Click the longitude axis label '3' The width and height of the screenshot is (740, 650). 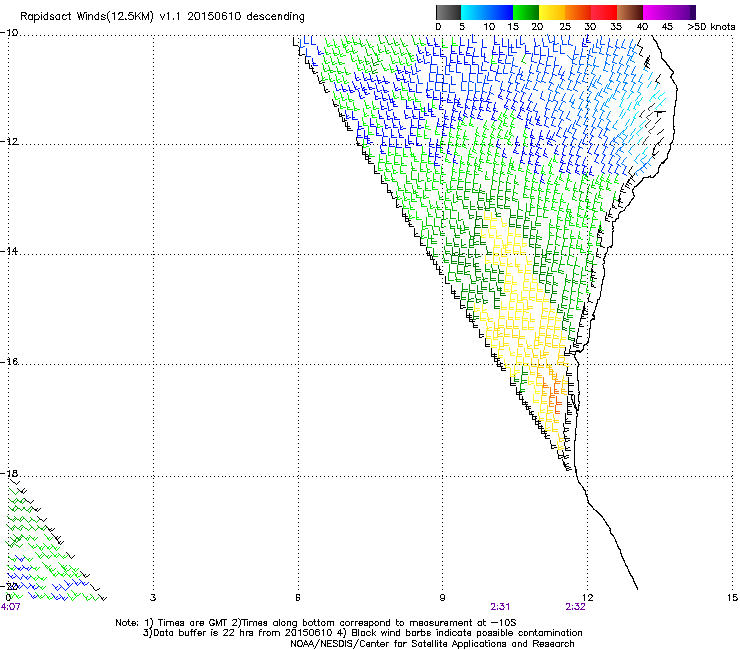point(153,598)
